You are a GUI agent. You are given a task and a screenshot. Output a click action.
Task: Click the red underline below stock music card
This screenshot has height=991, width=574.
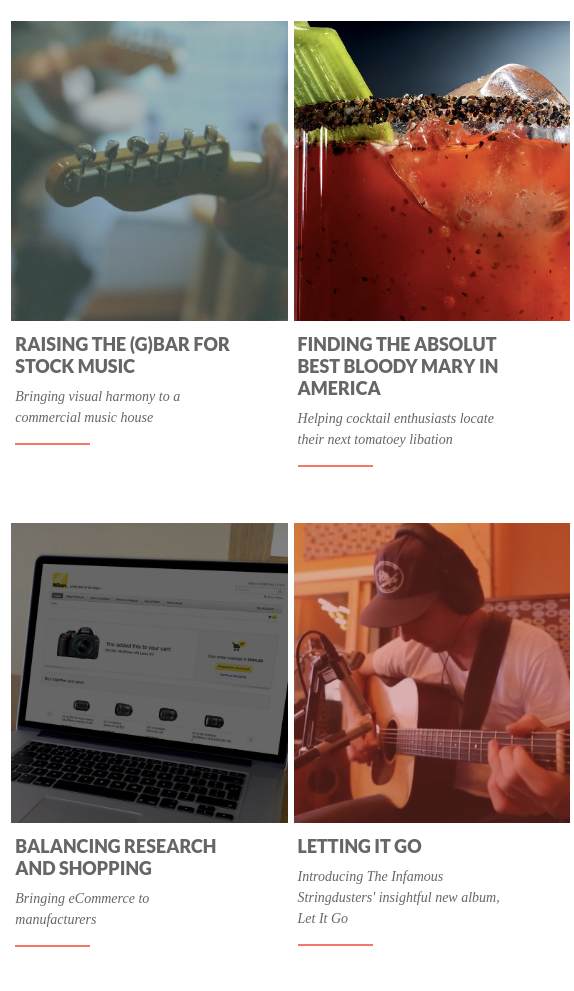coord(52,444)
